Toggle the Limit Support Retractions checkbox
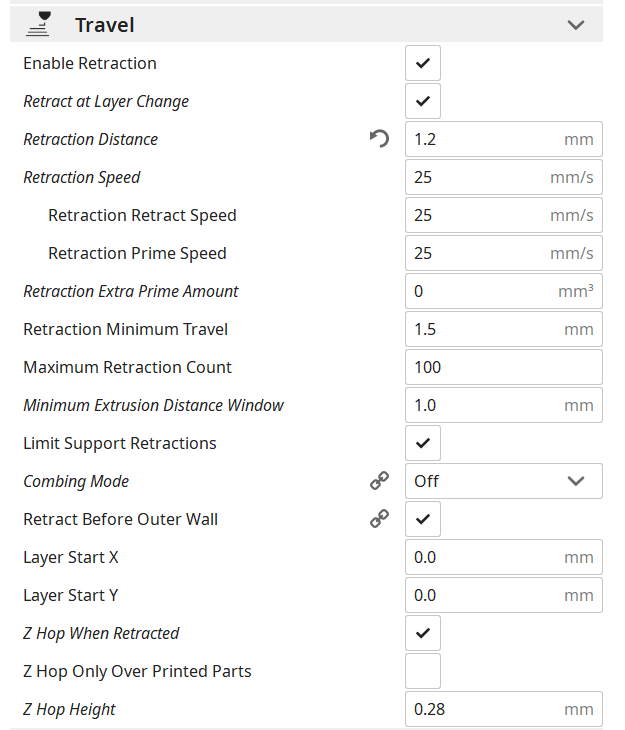The width and height of the screenshot is (625, 730). (x=422, y=443)
